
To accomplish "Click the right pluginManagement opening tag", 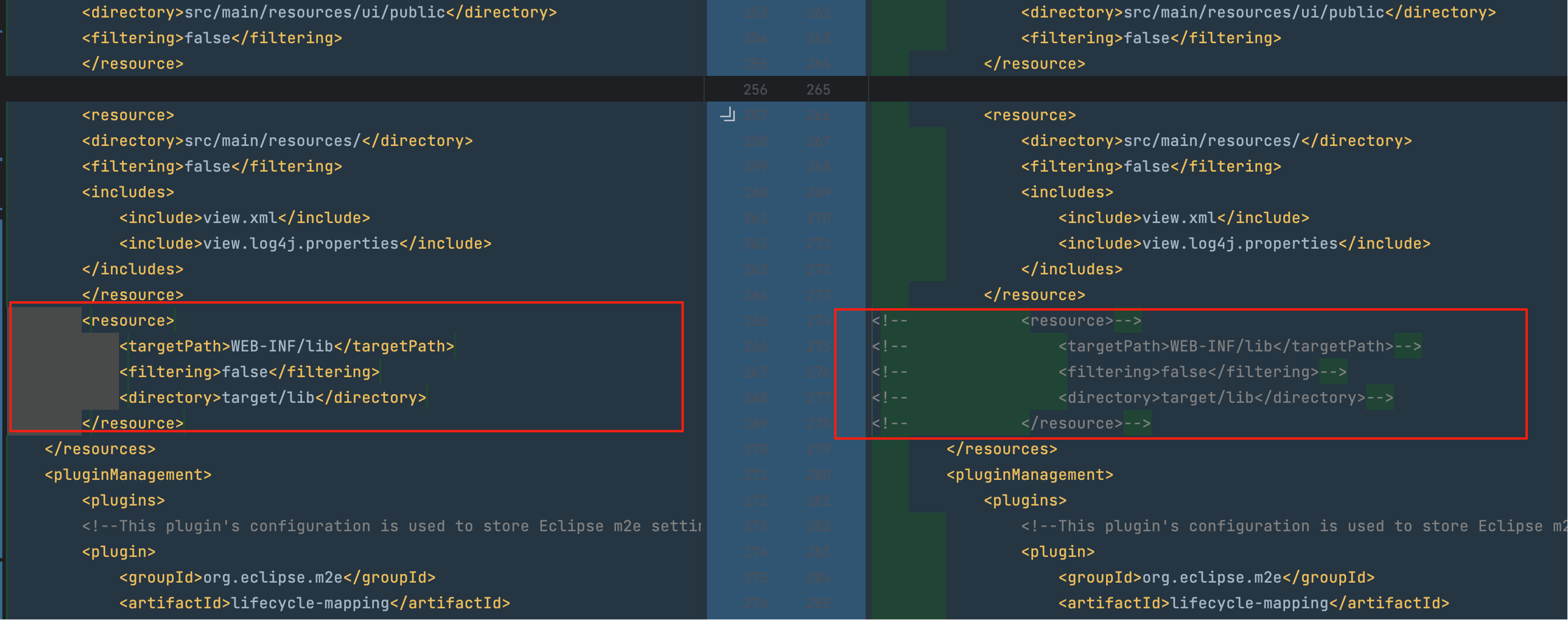I will point(1030,475).
